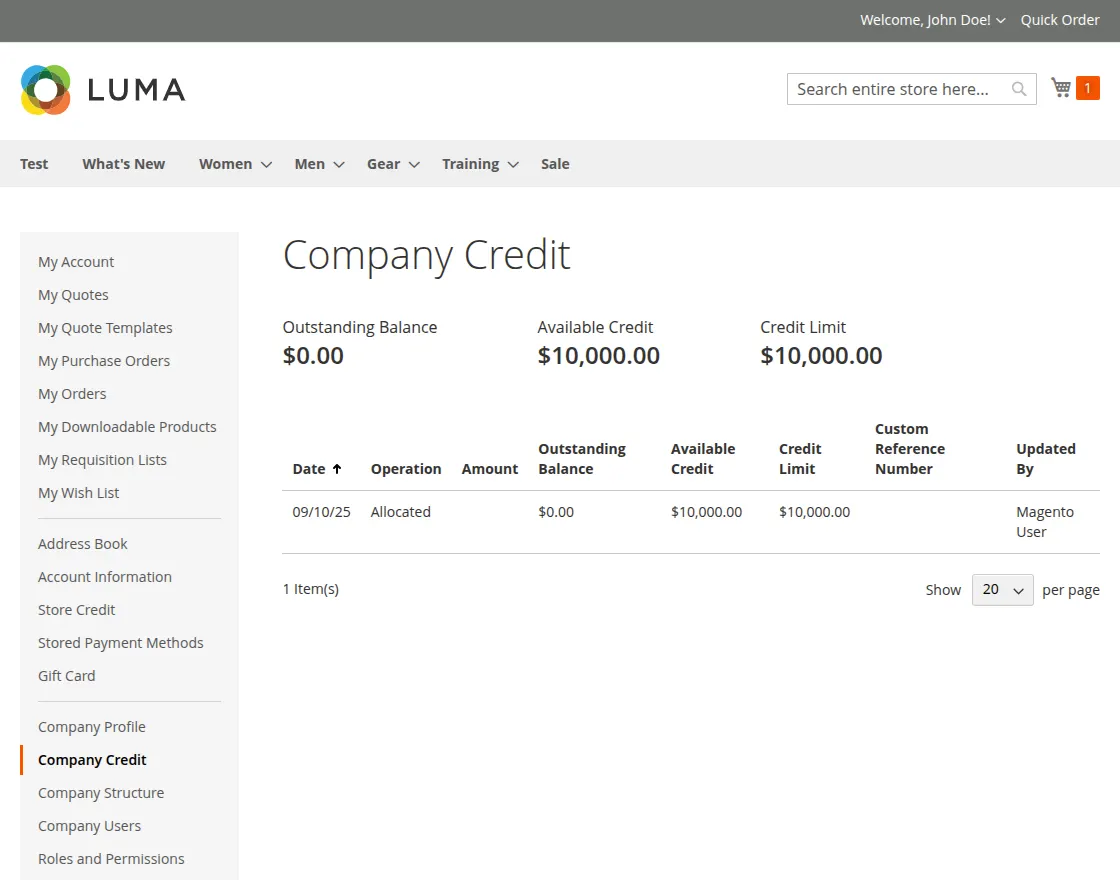Select Company Credit in sidebar

click(92, 760)
